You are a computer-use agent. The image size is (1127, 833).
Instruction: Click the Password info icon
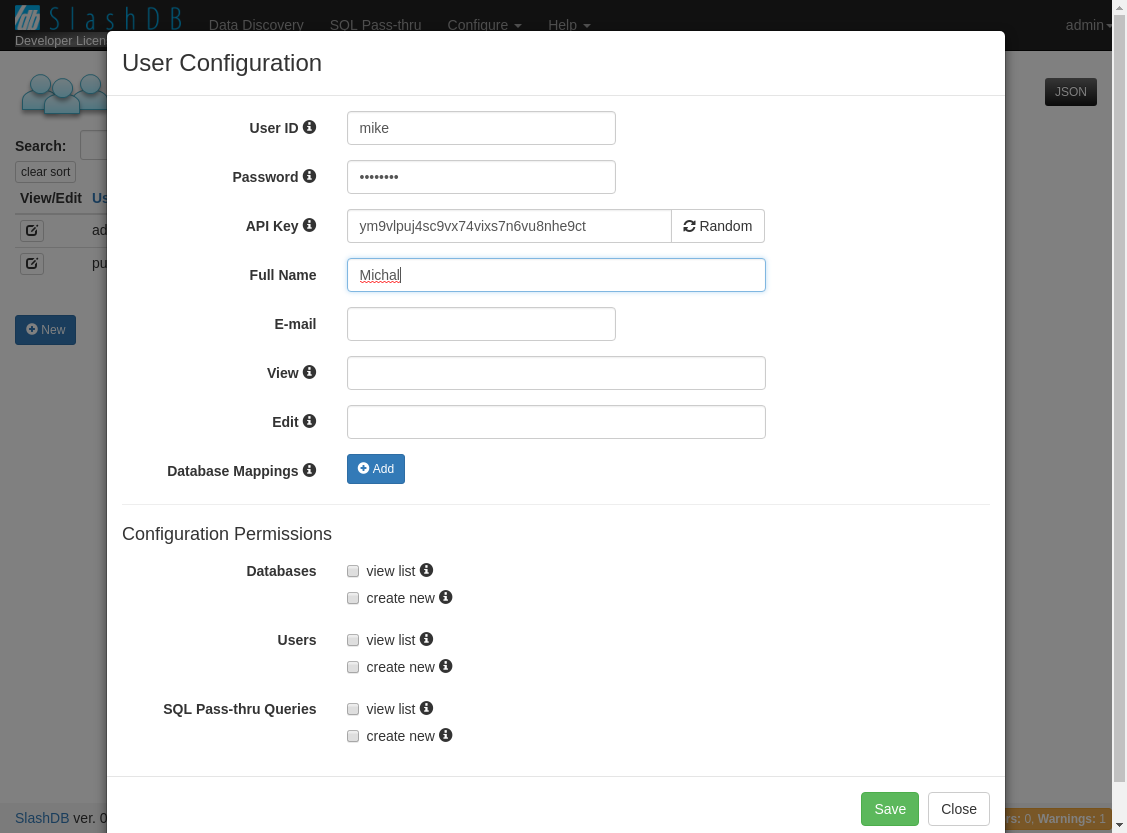(x=309, y=176)
